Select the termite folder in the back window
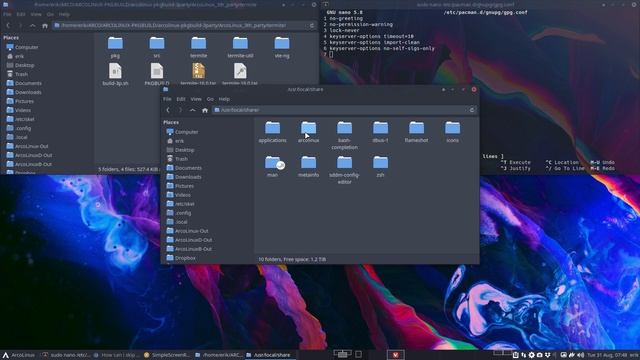 click(x=198, y=47)
